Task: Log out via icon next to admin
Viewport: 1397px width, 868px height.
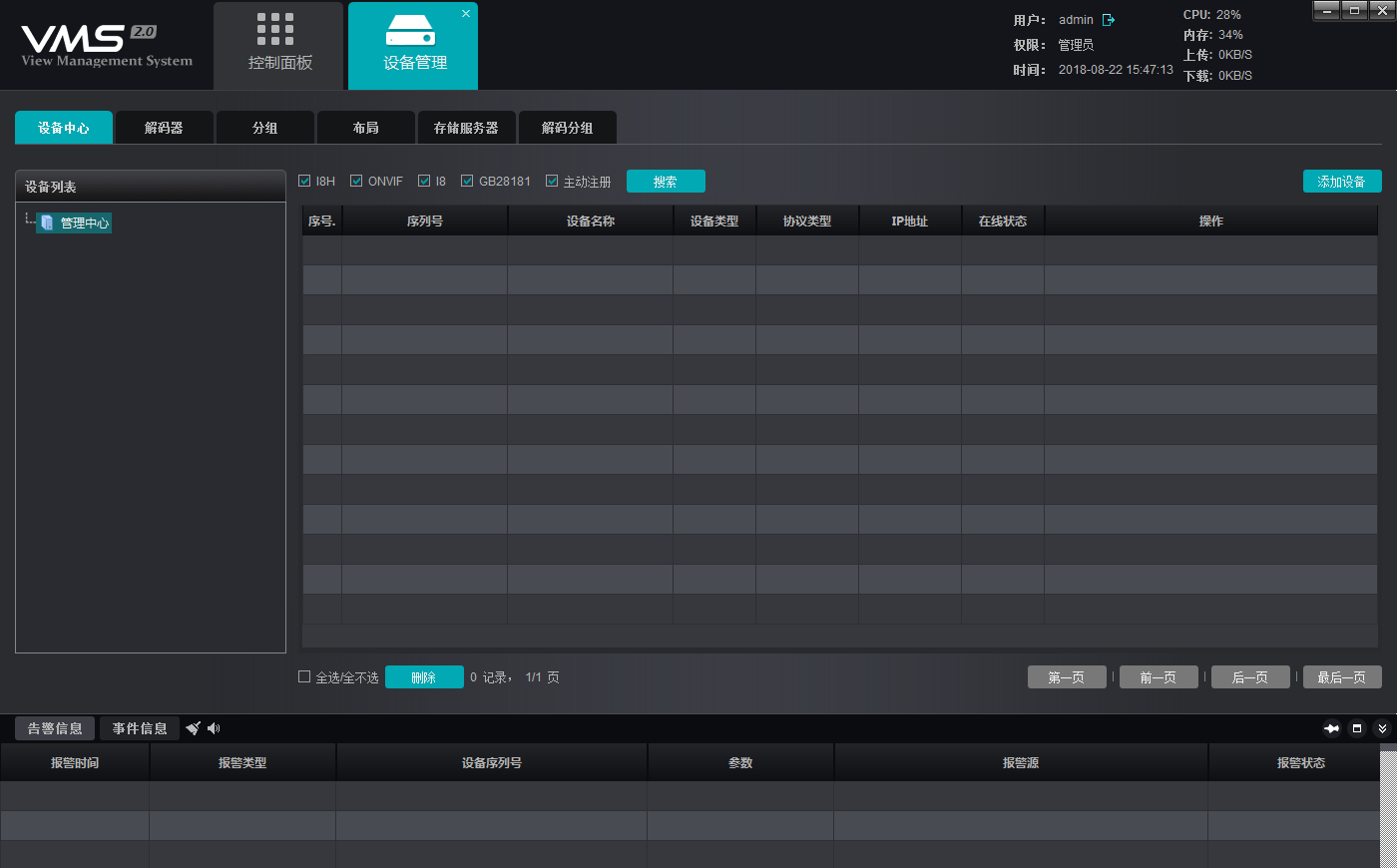Action: pos(1109,20)
